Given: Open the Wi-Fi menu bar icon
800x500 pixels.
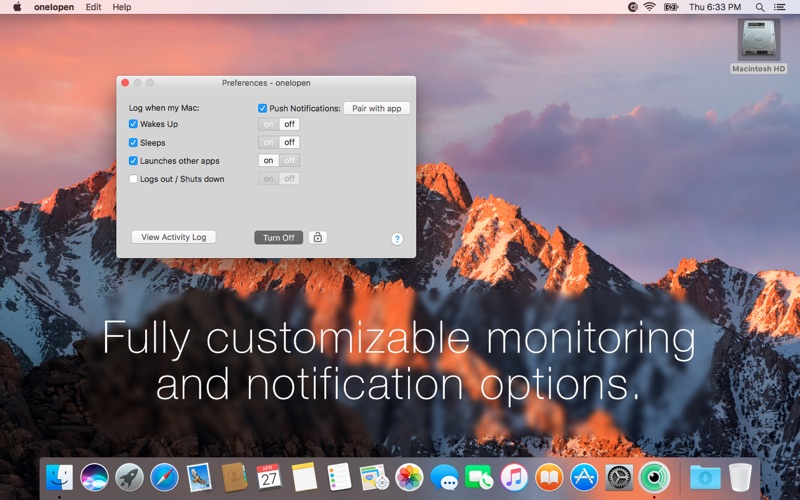Looking at the screenshot, I should click(x=649, y=7).
